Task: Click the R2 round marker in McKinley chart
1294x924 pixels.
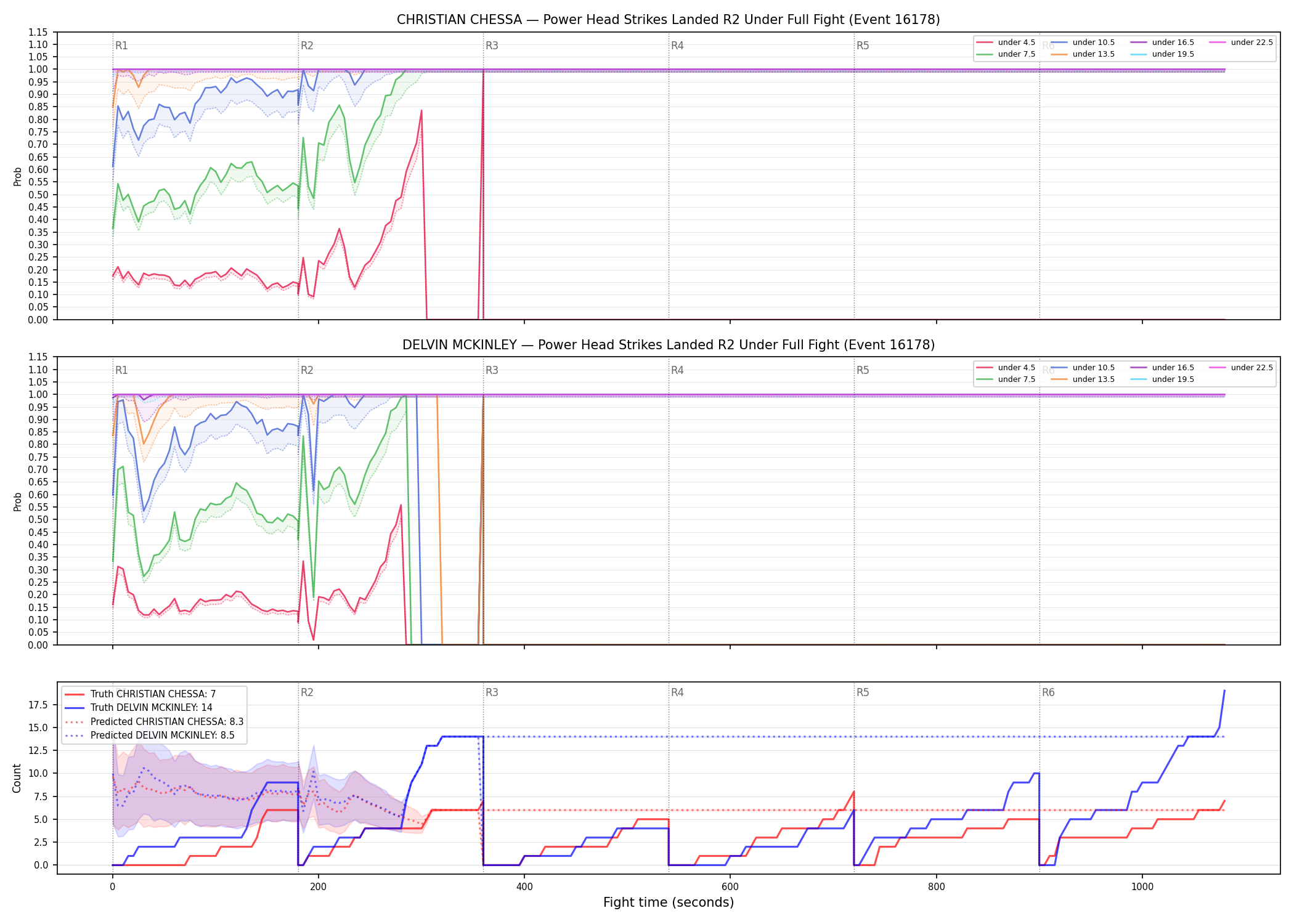Action: click(307, 370)
